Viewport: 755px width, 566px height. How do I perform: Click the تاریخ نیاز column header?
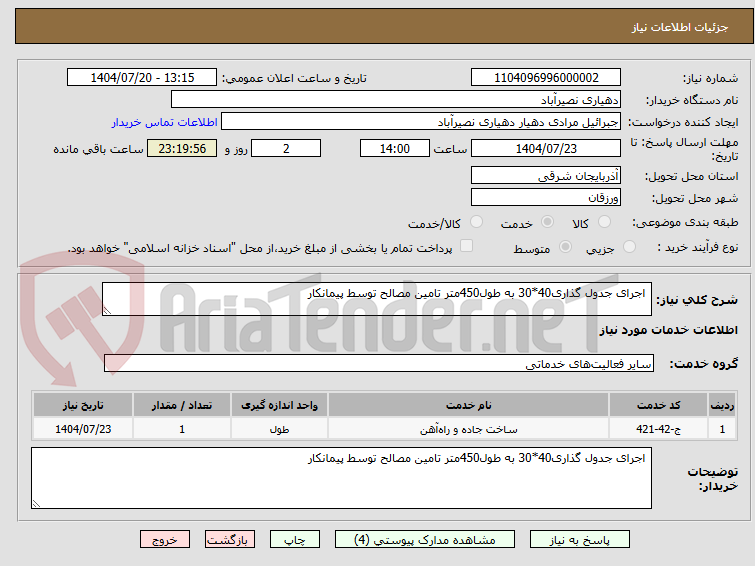(83, 405)
